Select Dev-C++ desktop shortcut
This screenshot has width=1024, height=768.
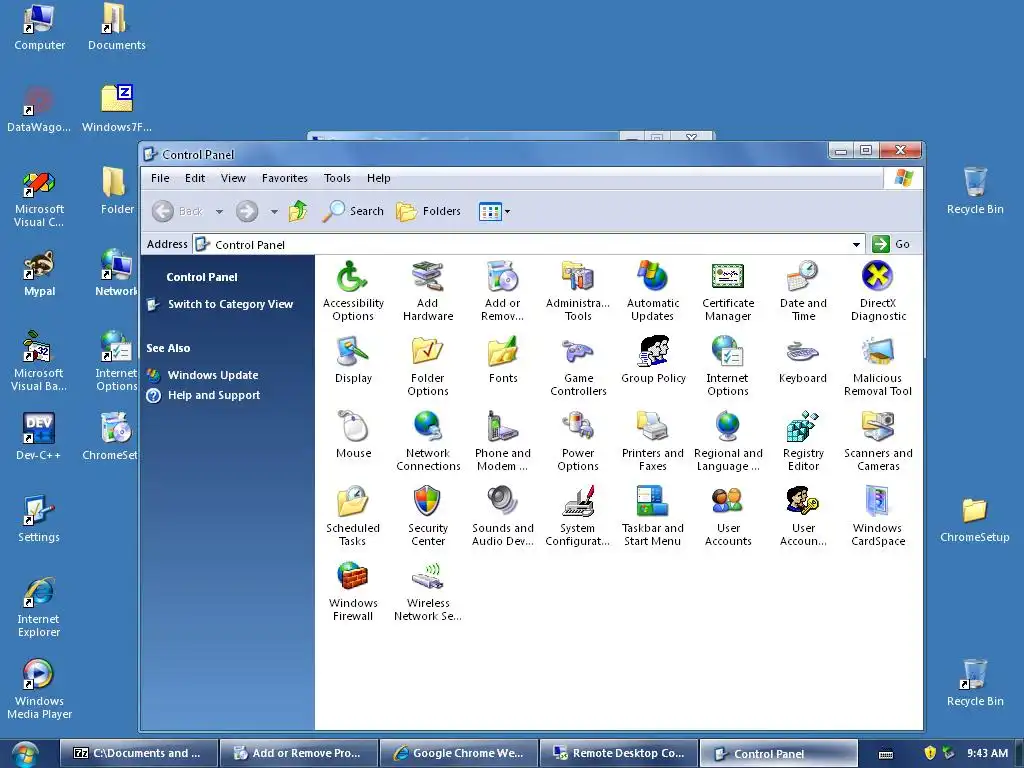coord(39,436)
